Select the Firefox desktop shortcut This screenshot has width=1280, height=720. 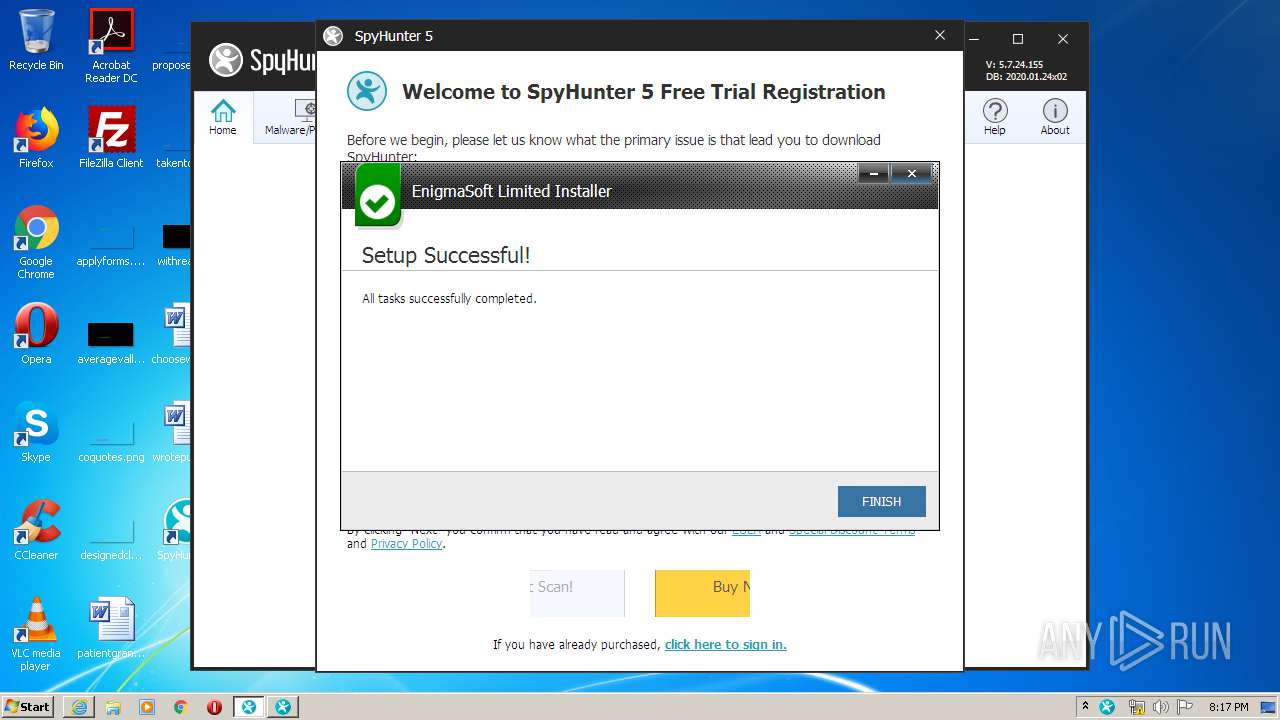pyautogui.click(x=36, y=137)
